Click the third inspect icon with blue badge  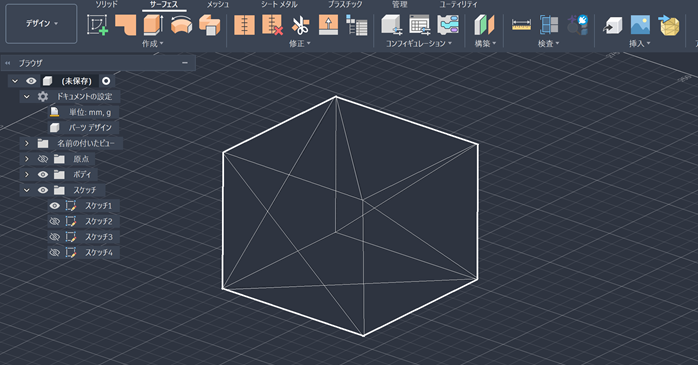click(577, 24)
